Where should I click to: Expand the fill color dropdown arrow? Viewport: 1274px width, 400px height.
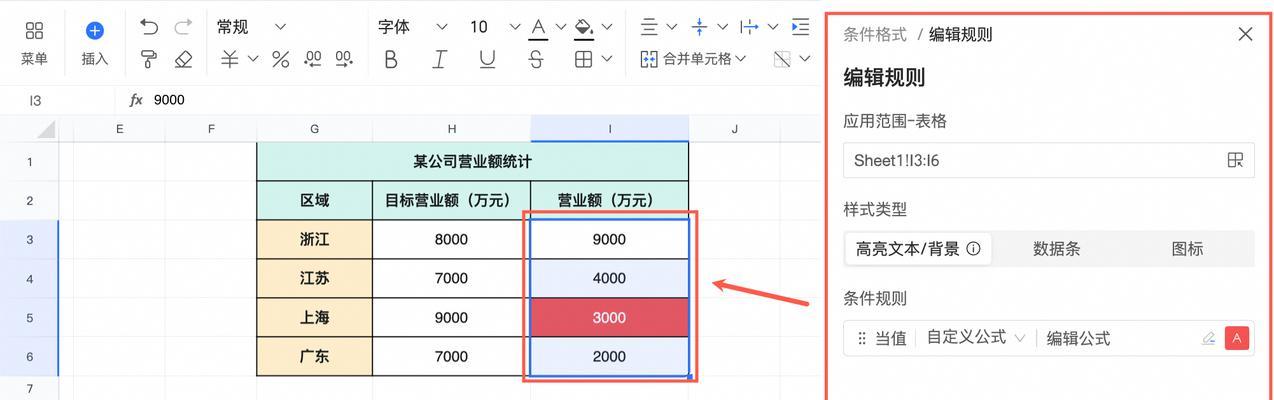pos(607,28)
